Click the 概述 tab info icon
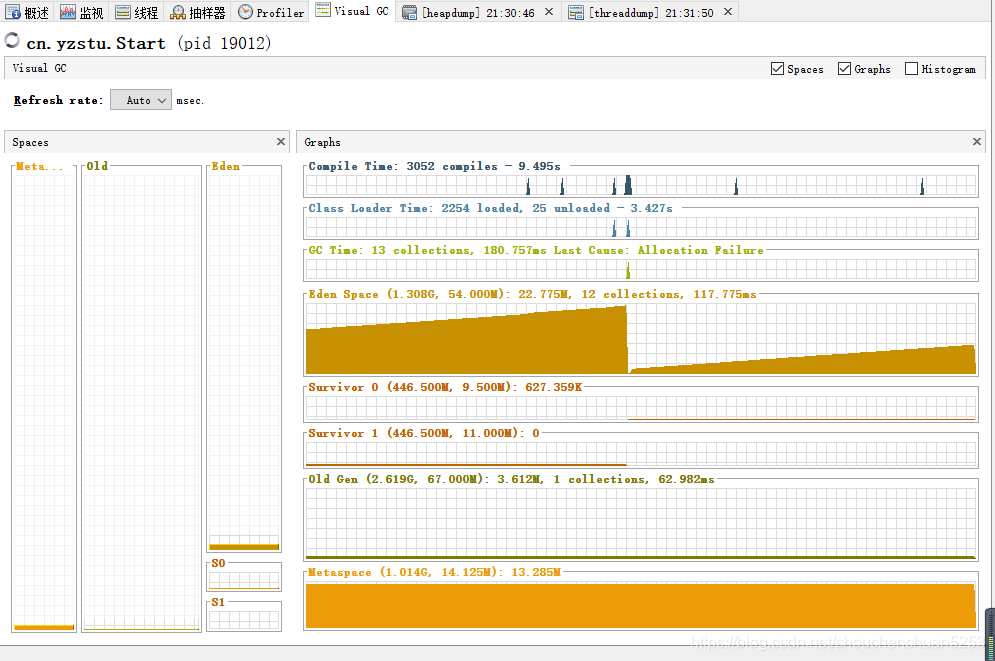The image size is (995, 661). tap(13, 12)
